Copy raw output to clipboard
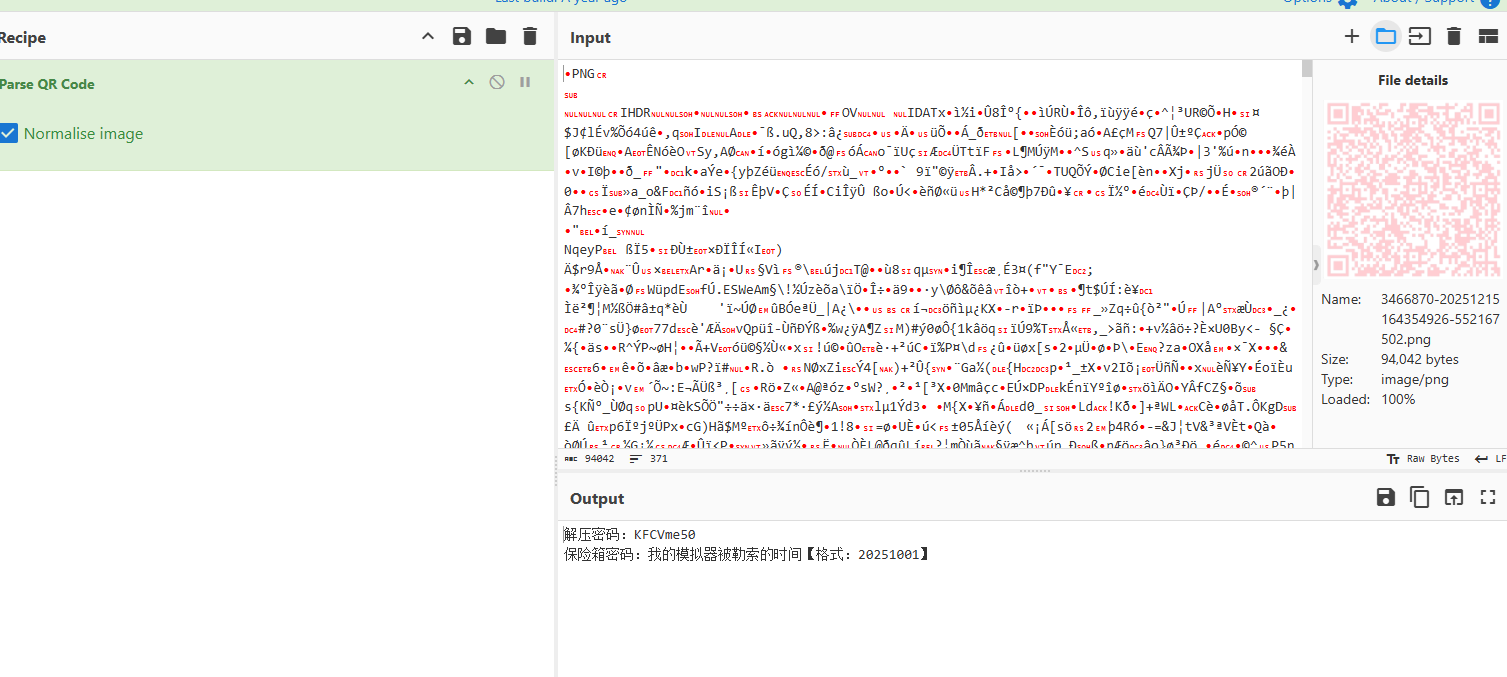This screenshot has width=1507, height=677. pyautogui.click(x=1419, y=497)
